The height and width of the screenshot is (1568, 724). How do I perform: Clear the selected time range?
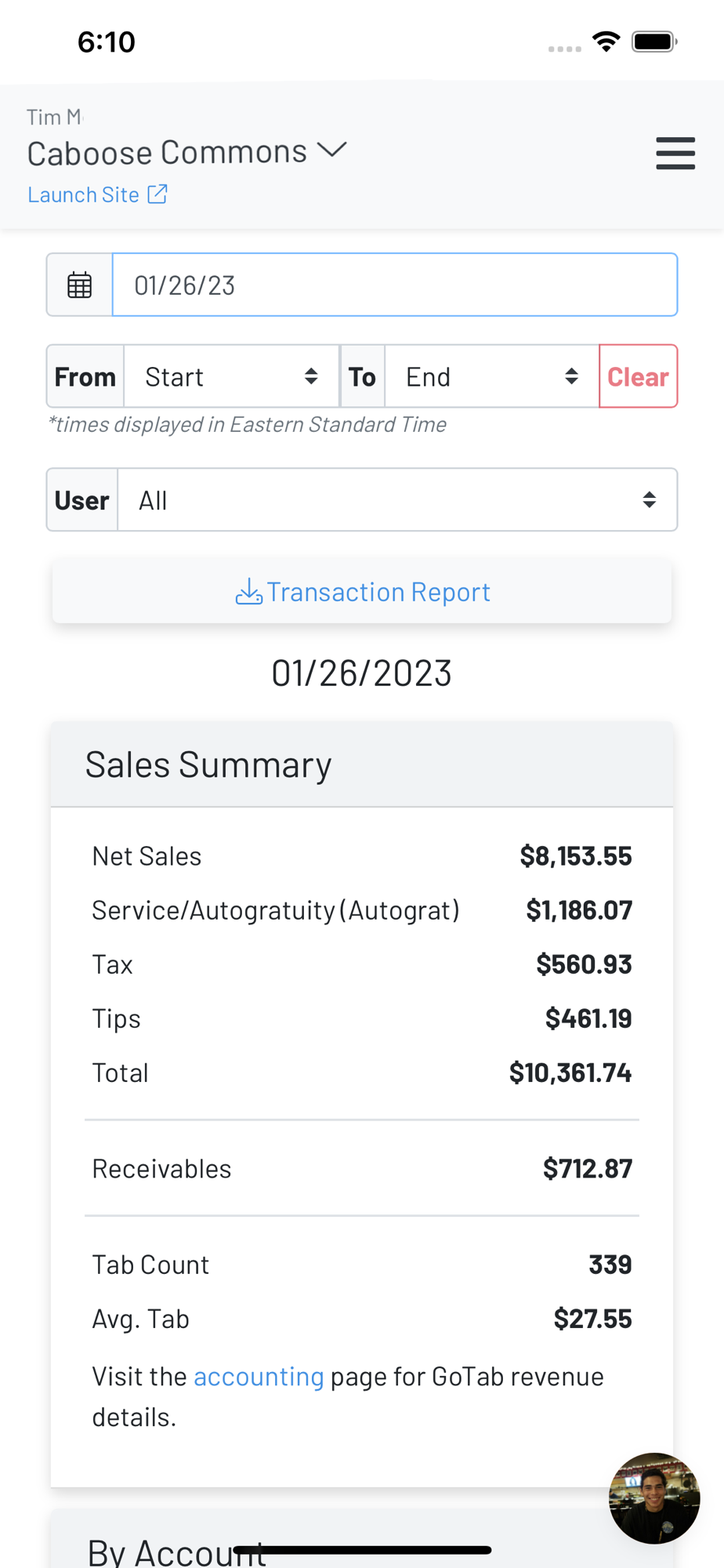coord(638,377)
